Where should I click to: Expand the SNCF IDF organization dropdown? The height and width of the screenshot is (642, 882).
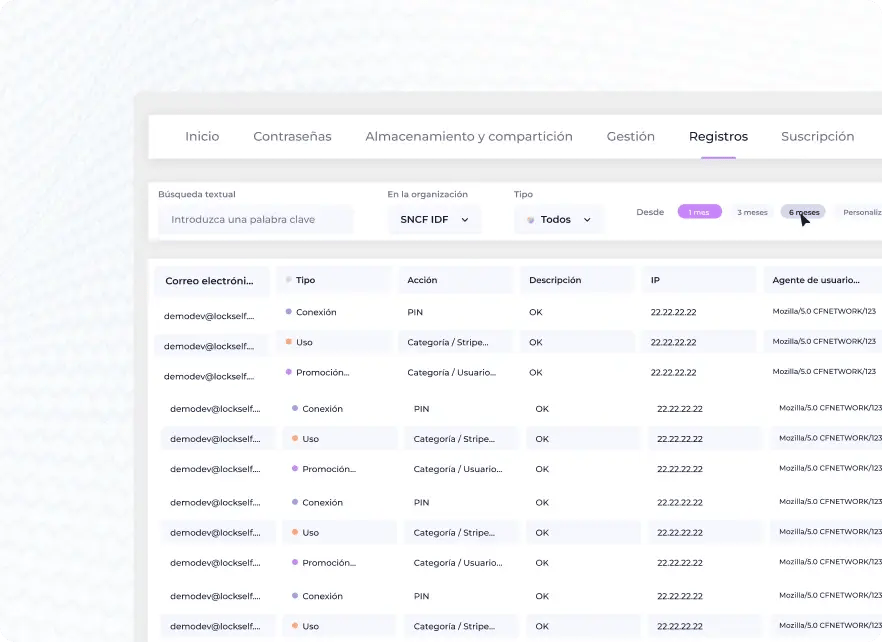click(434, 219)
